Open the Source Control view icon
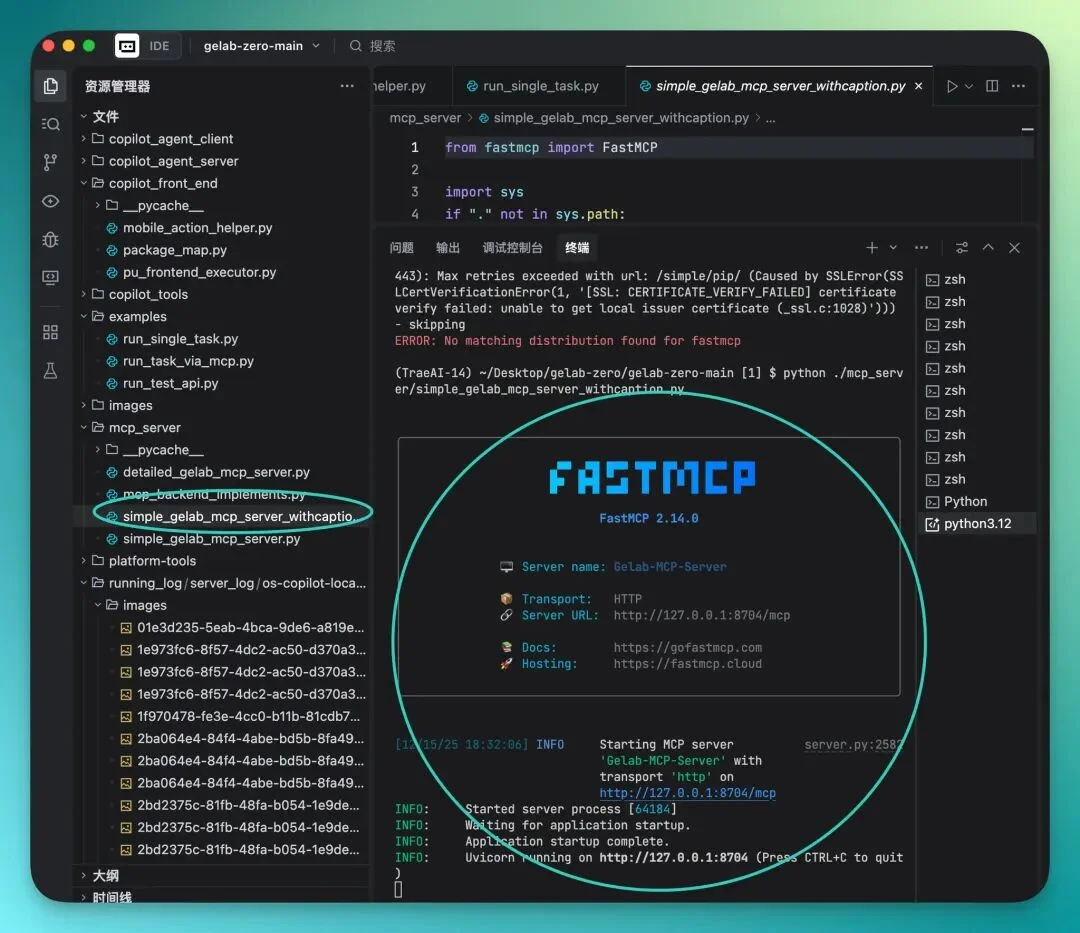 50,162
